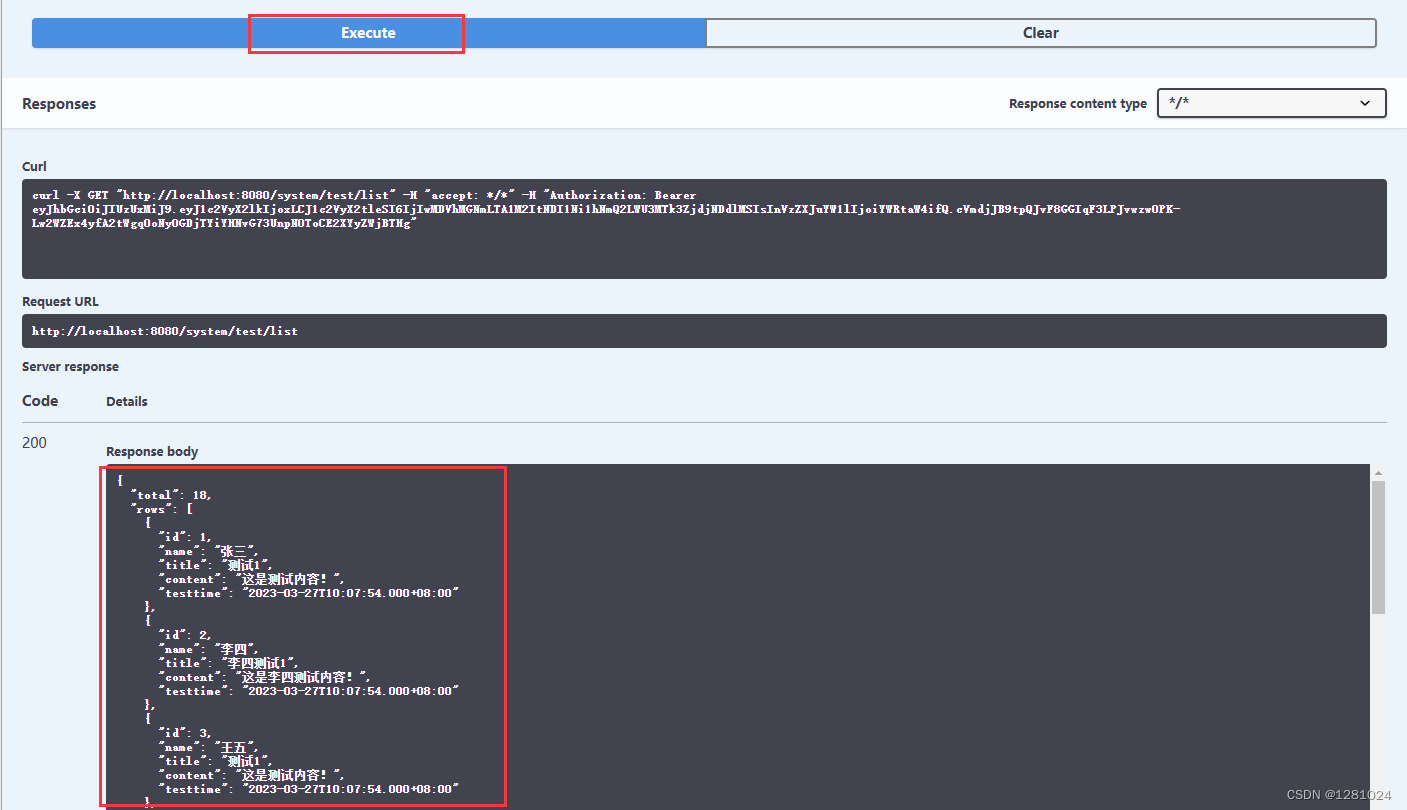Click the "rows": [ line in response
The width and height of the screenshot is (1407, 810).
tap(162, 509)
